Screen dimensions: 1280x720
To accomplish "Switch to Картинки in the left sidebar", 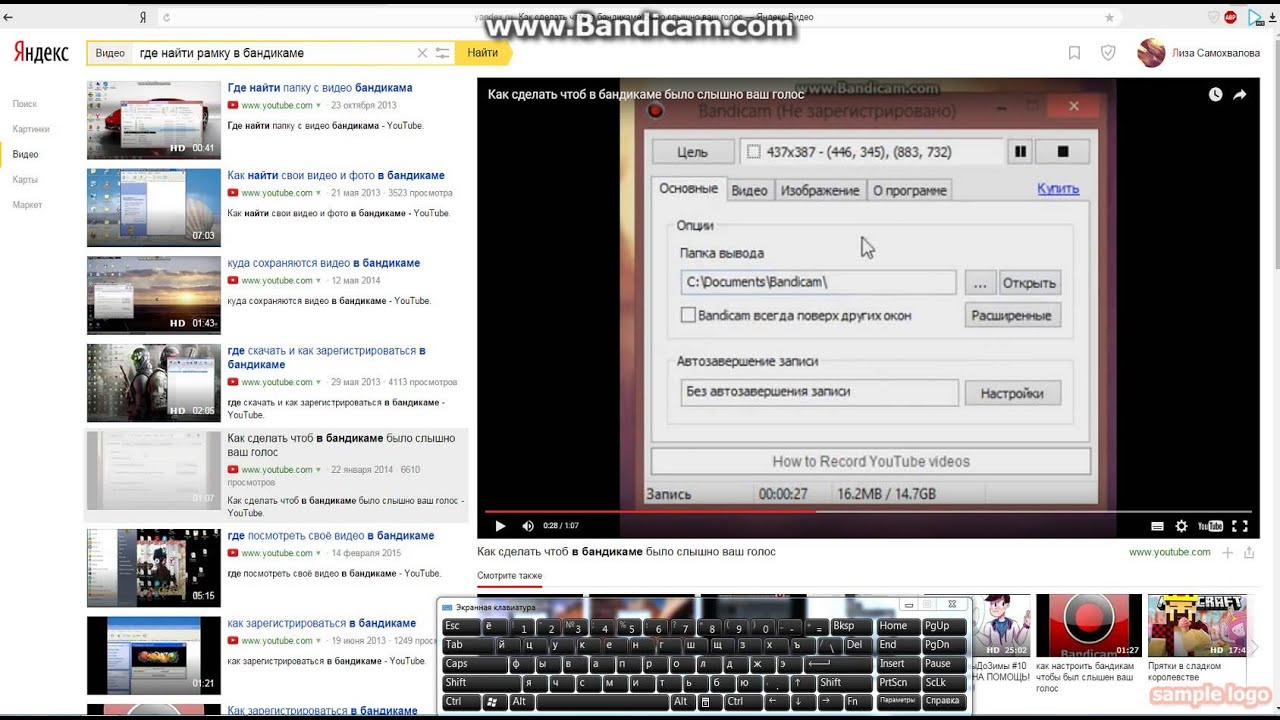I will [31, 129].
